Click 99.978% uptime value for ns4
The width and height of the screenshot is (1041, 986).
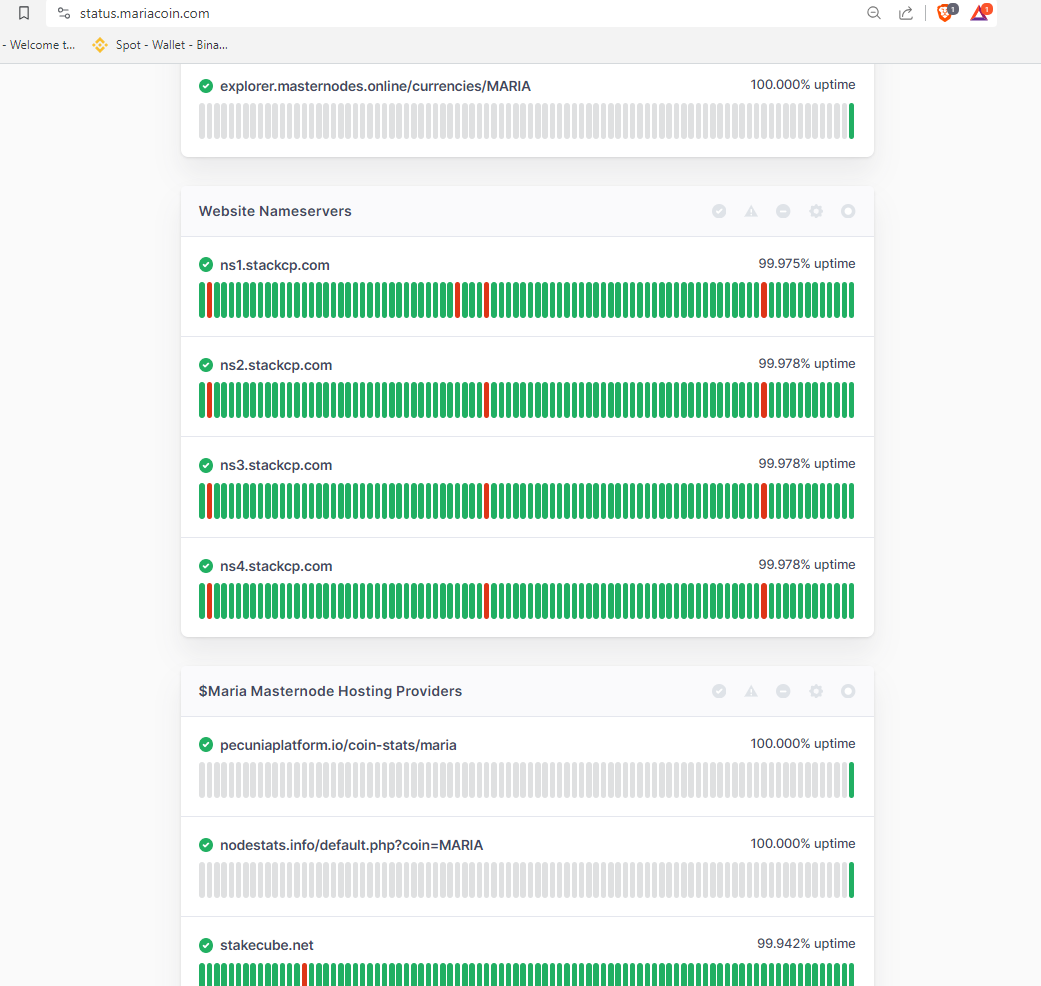(x=807, y=564)
